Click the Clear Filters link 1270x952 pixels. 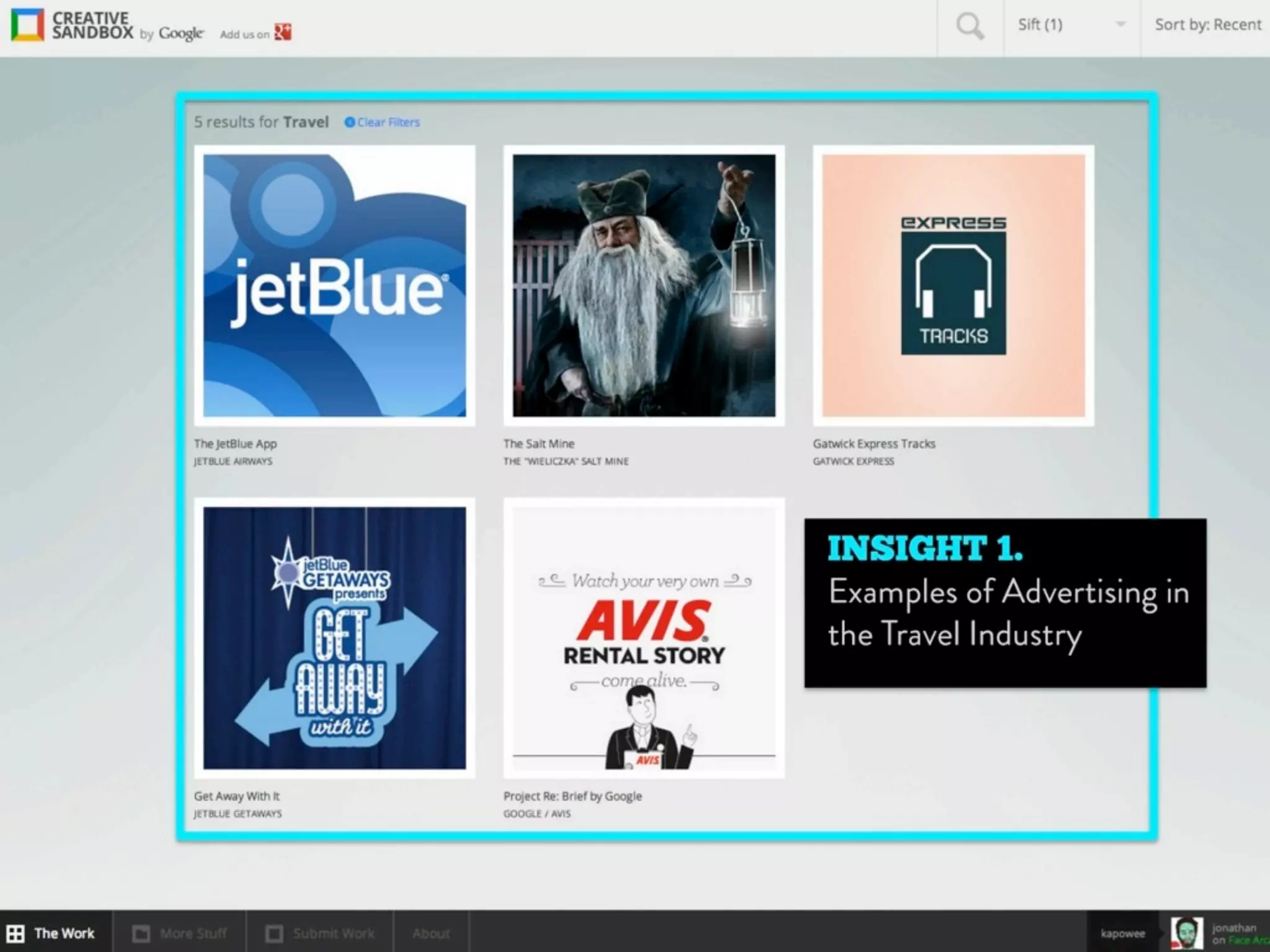[388, 122]
